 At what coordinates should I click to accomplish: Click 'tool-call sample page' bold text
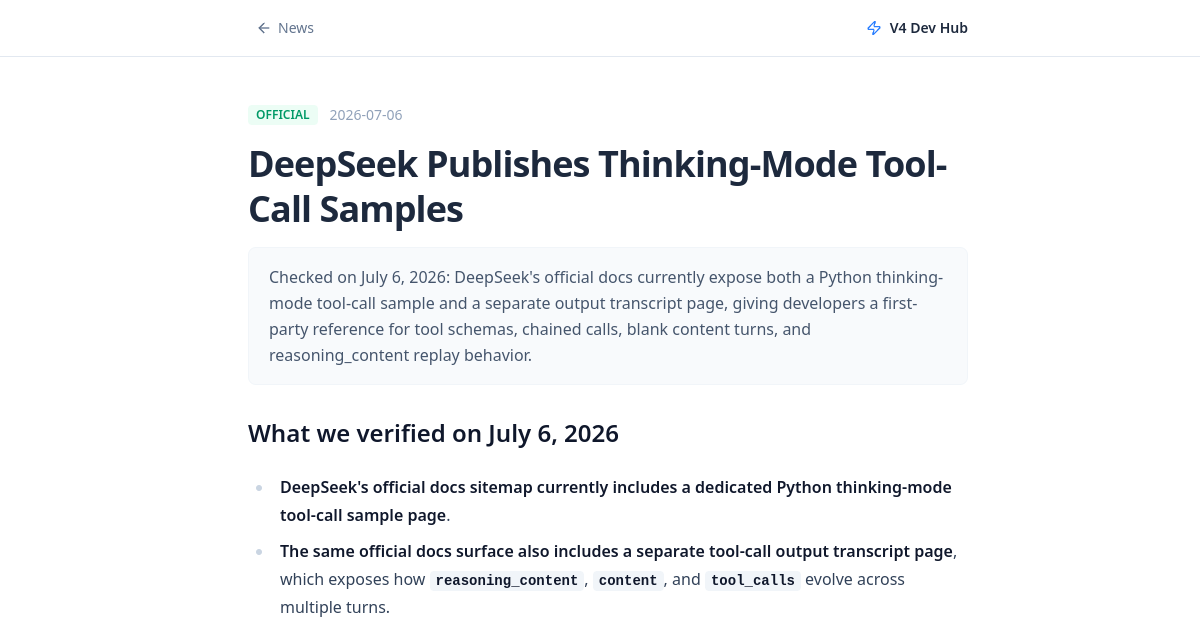(363, 515)
